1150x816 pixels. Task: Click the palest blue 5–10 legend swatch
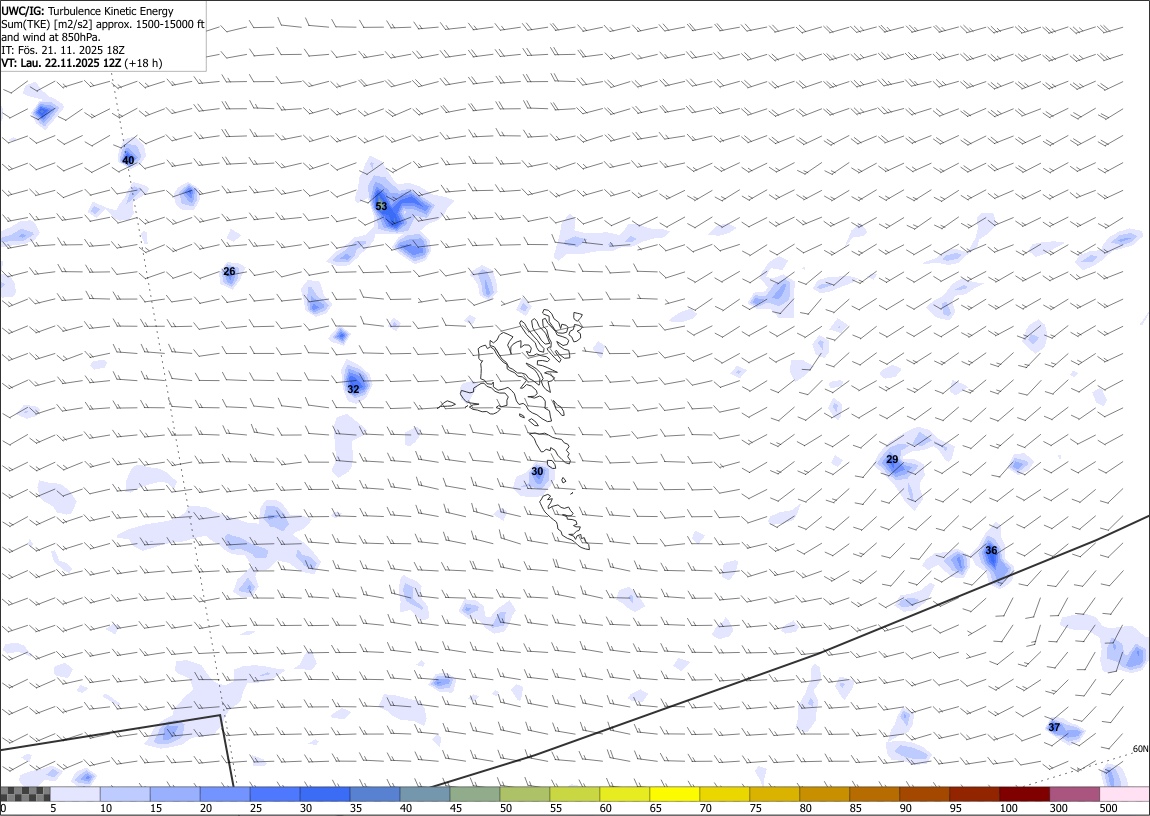(x=76, y=794)
